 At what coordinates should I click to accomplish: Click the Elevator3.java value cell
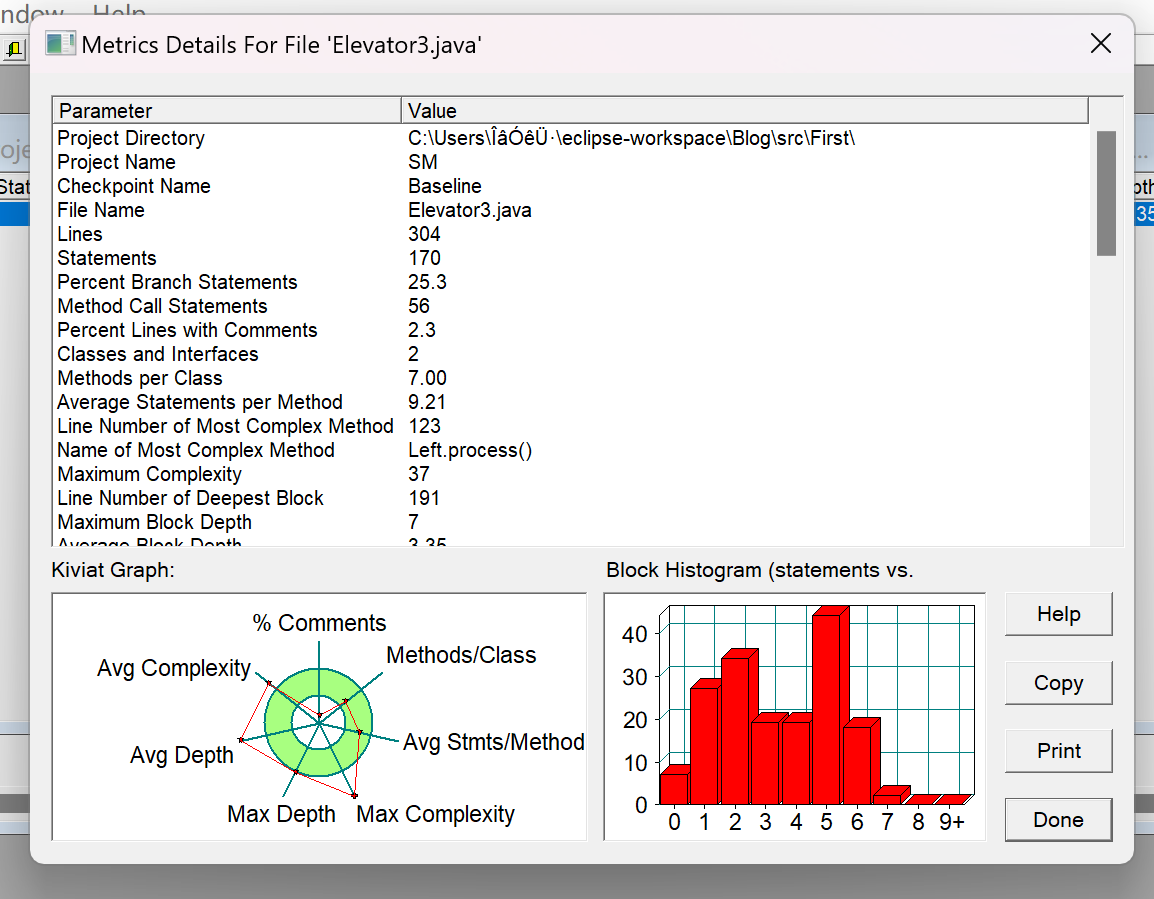point(470,210)
